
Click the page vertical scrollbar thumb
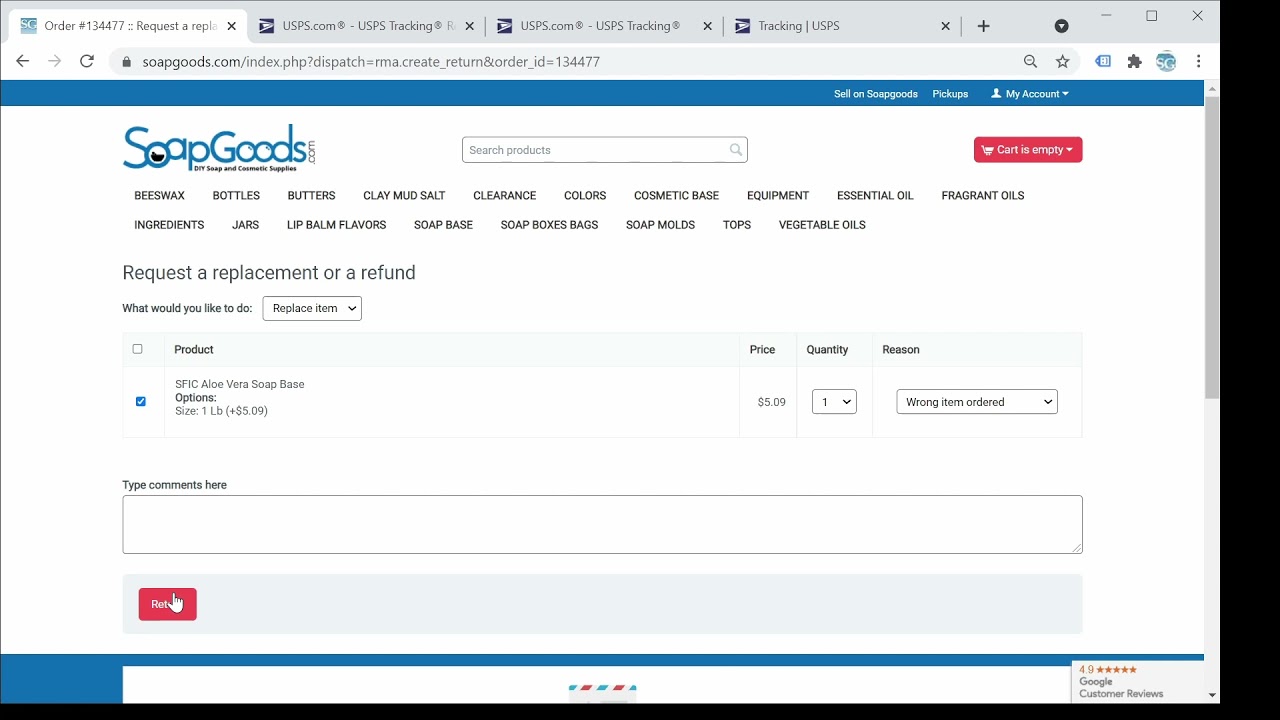(x=1212, y=248)
